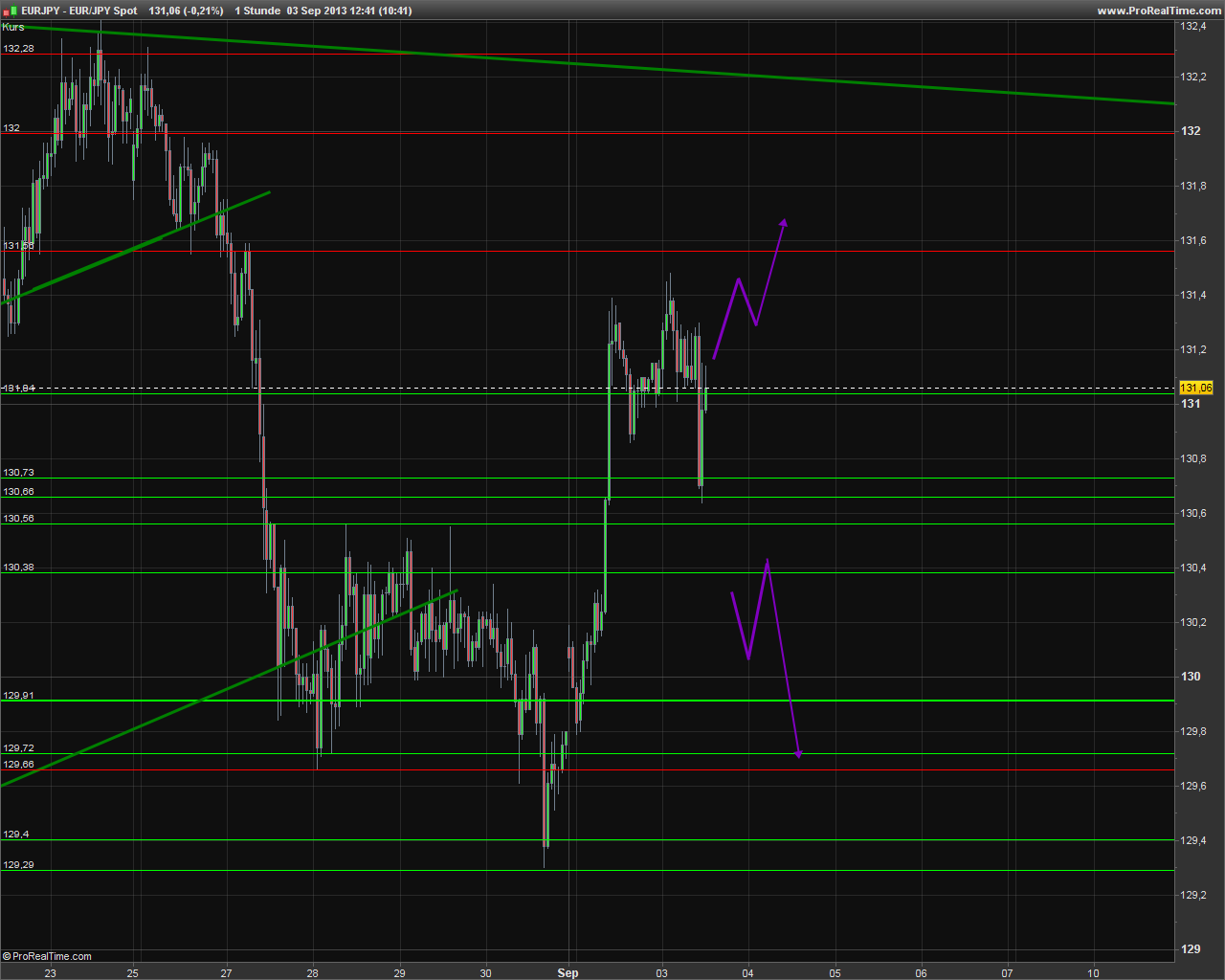Click date 05 on the time axis
The height and width of the screenshot is (980, 1225).
tap(835, 973)
